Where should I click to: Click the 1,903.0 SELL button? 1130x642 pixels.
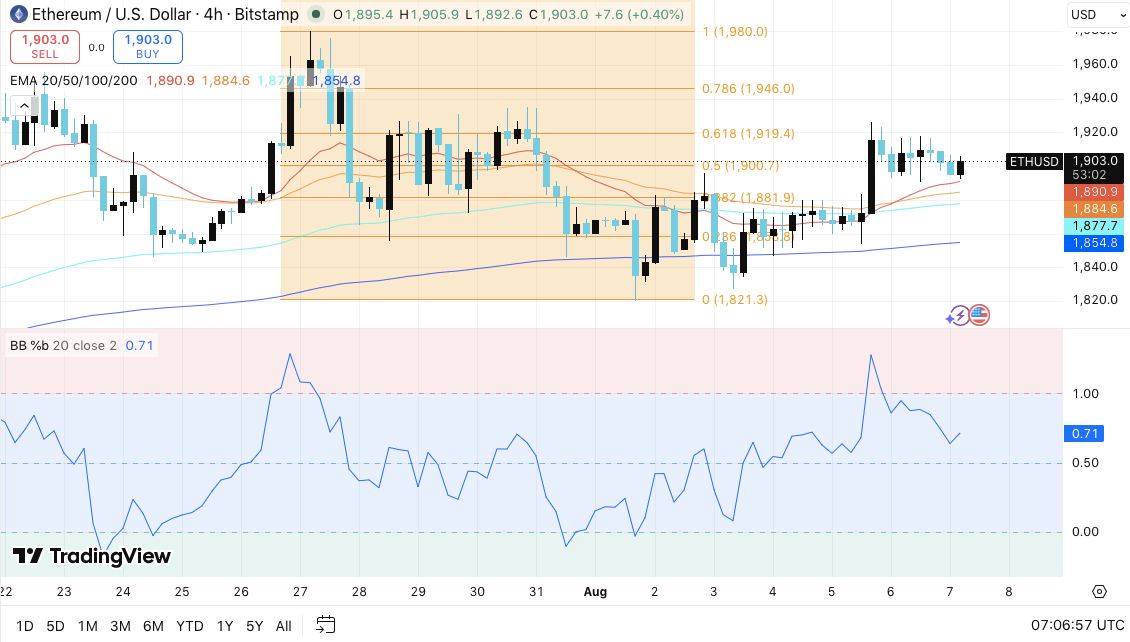tap(45, 46)
